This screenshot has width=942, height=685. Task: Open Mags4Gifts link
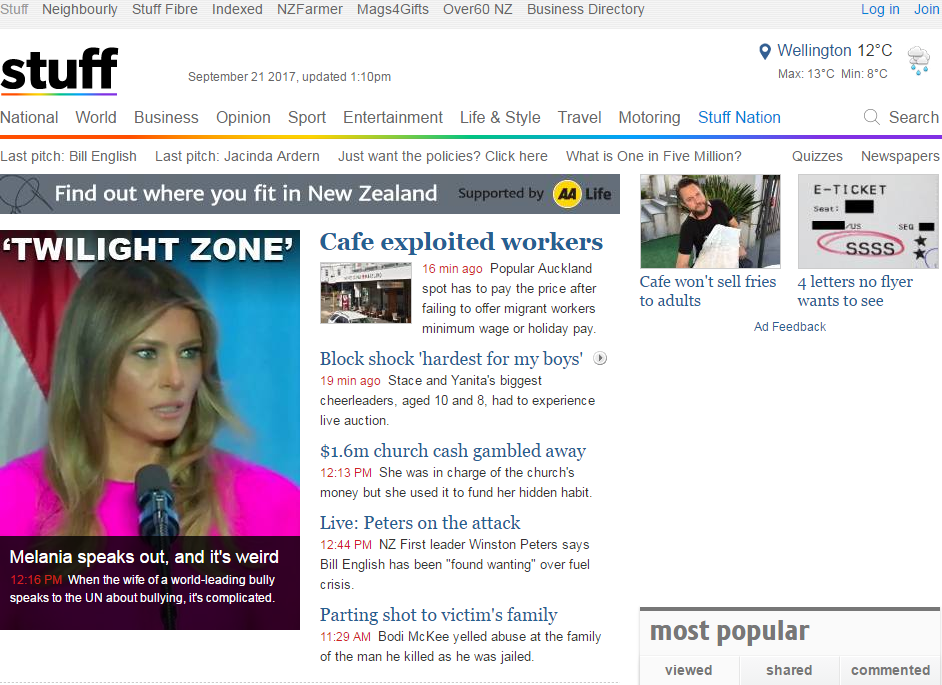pyautogui.click(x=393, y=10)
